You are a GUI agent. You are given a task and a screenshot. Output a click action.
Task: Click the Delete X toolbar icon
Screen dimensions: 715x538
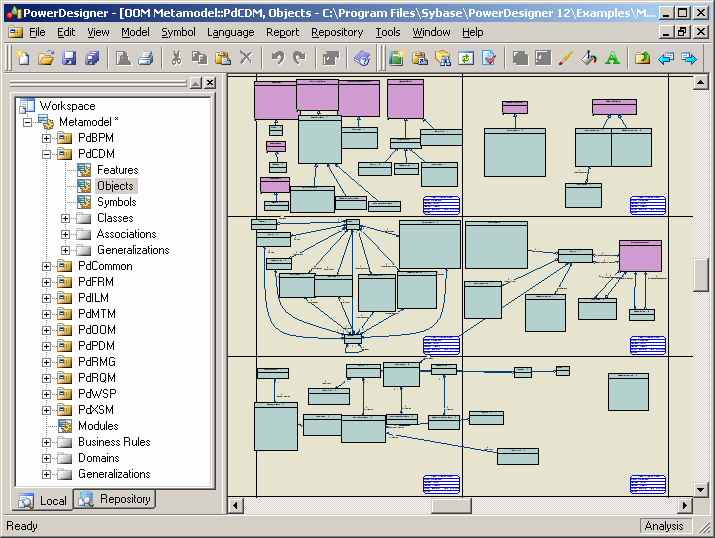246,58
